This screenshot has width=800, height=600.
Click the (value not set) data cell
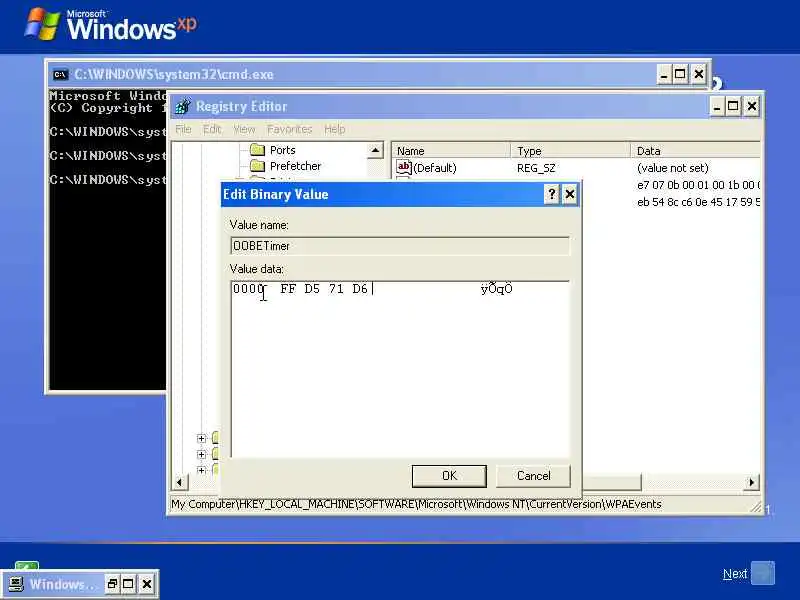point(672,168)
